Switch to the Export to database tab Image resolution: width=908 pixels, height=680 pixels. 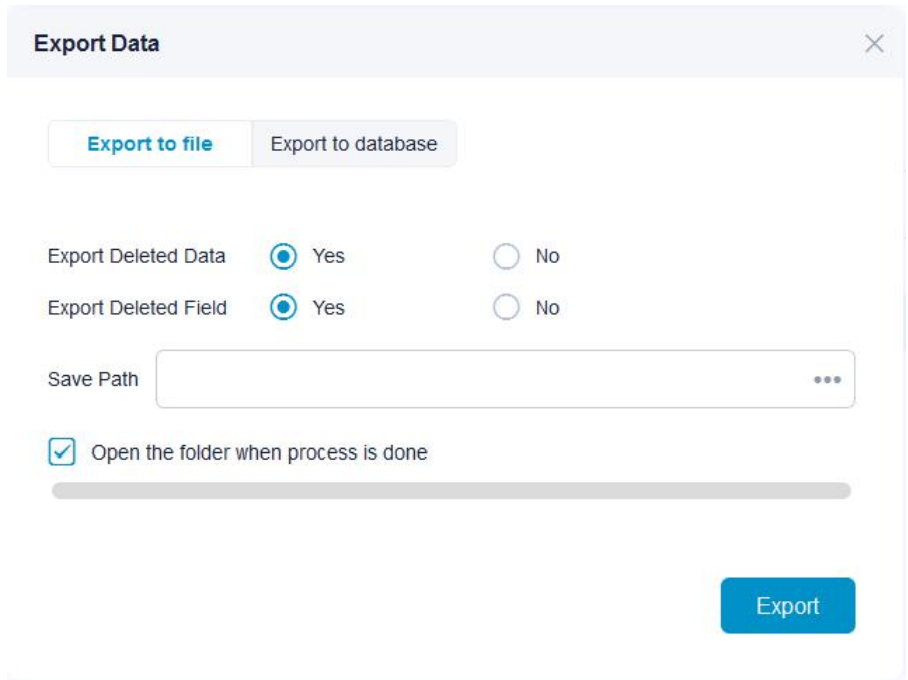coord(354,144)
